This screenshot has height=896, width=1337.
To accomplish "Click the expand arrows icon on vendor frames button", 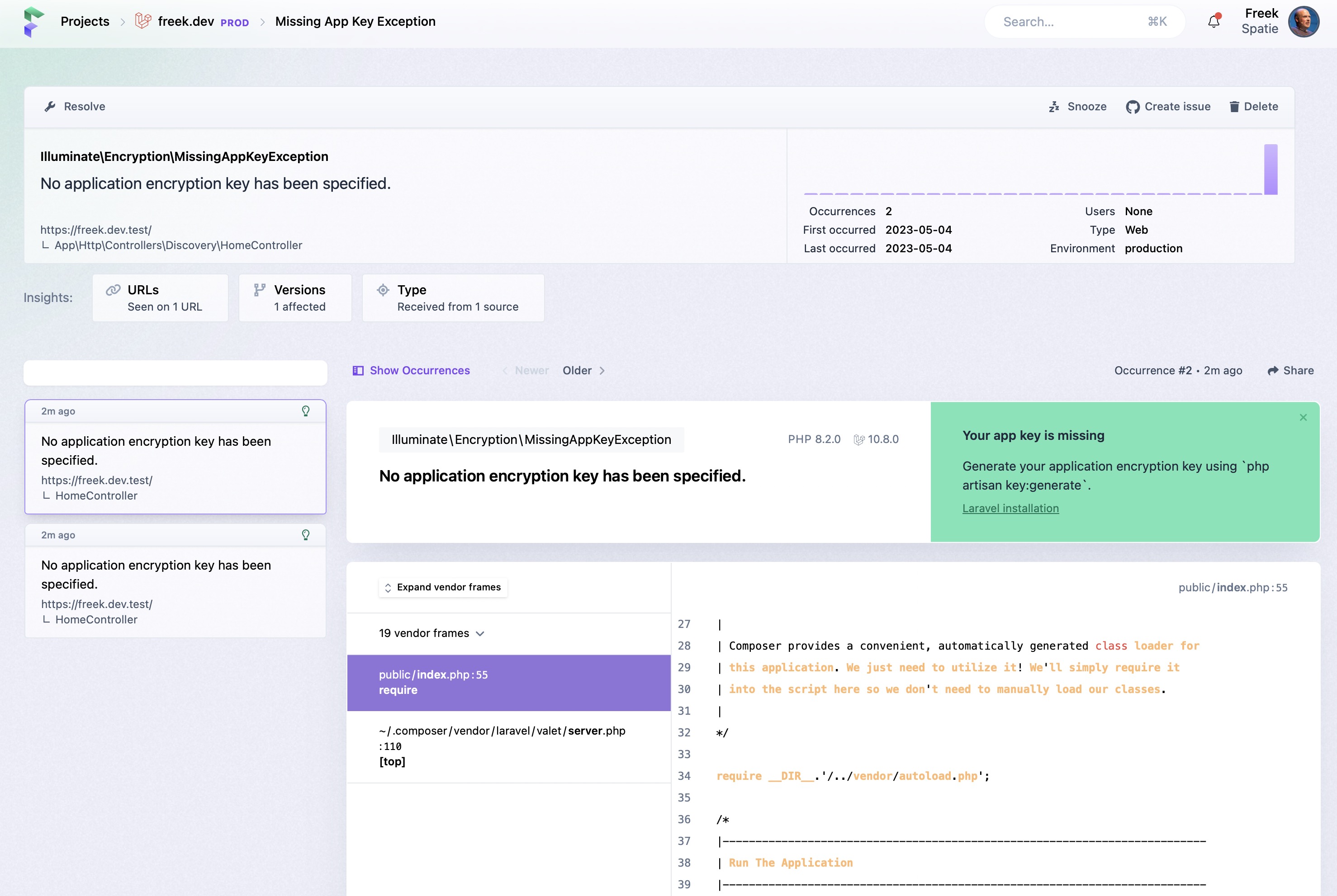I will tap(388, 587).
